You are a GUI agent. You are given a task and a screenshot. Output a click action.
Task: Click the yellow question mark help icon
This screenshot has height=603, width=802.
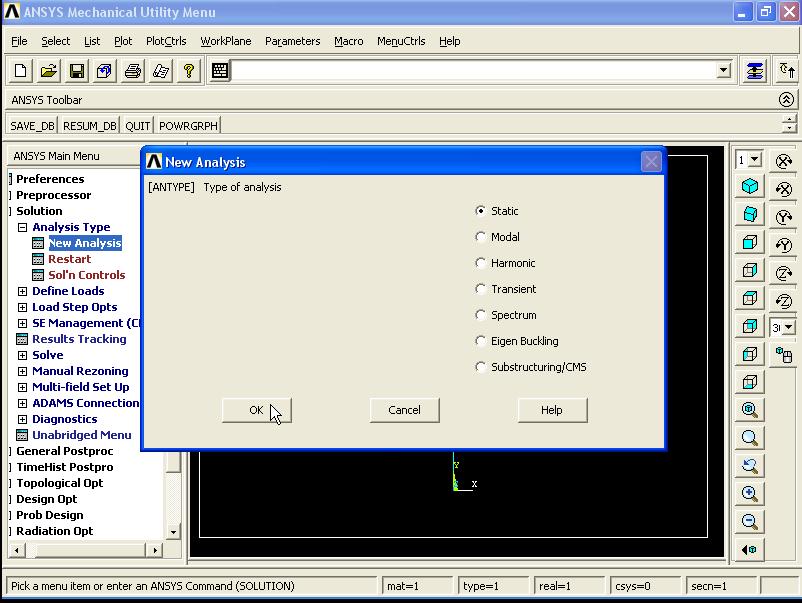pos(189,71)
